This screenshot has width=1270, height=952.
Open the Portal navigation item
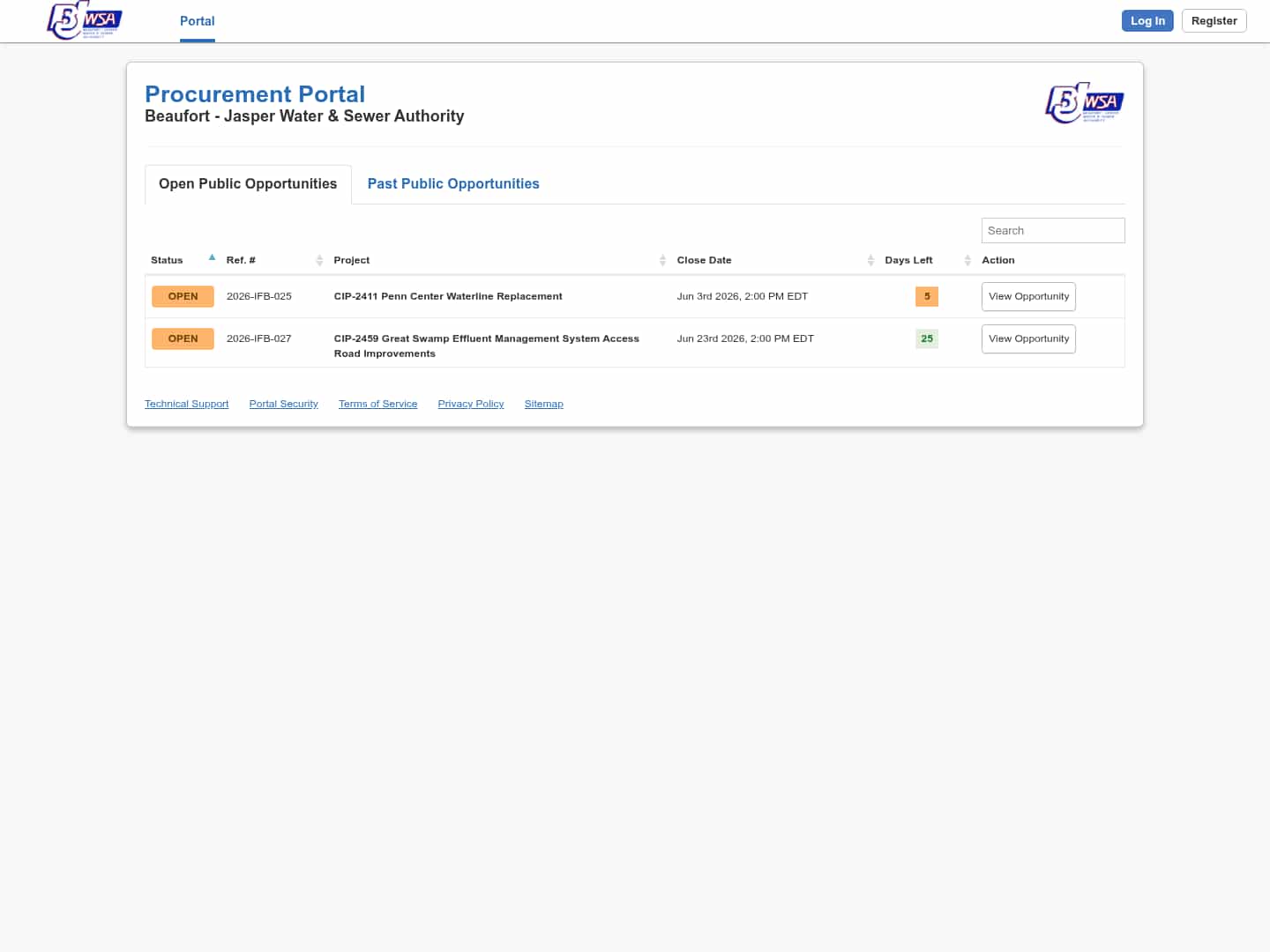click(198, 21)
